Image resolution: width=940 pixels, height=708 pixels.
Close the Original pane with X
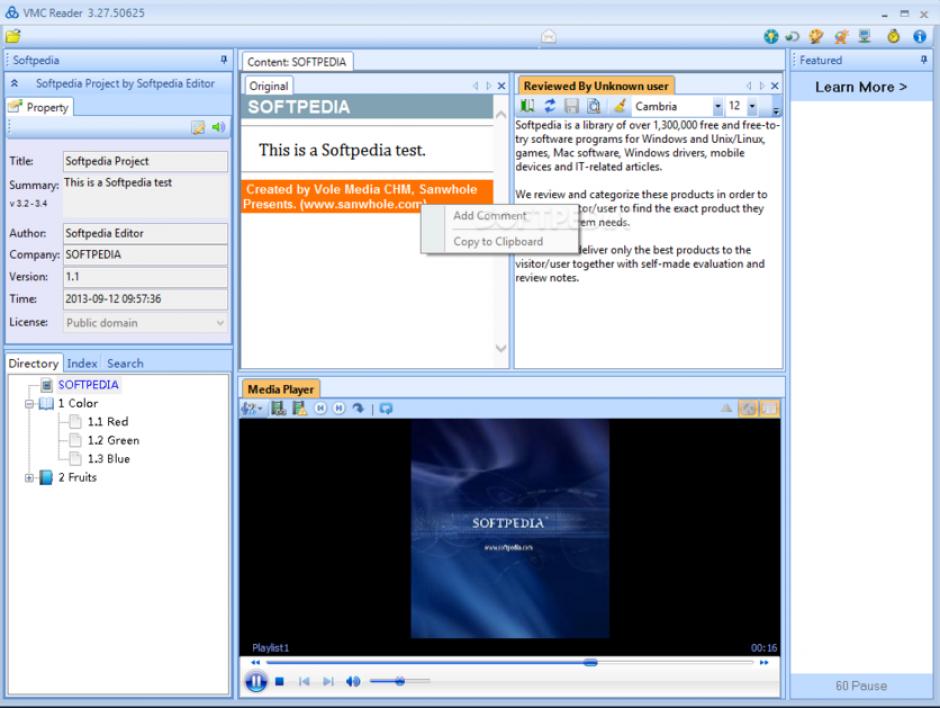[502, 86]
